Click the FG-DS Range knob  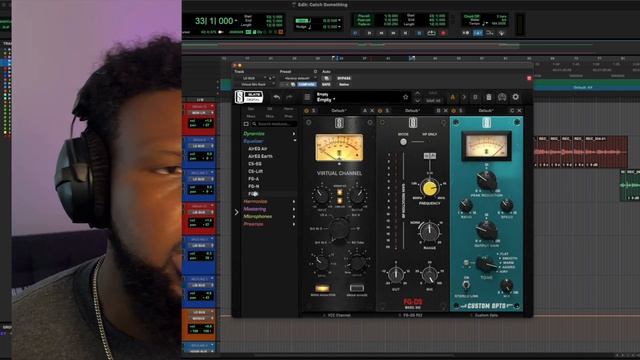(x=429, y=232)
